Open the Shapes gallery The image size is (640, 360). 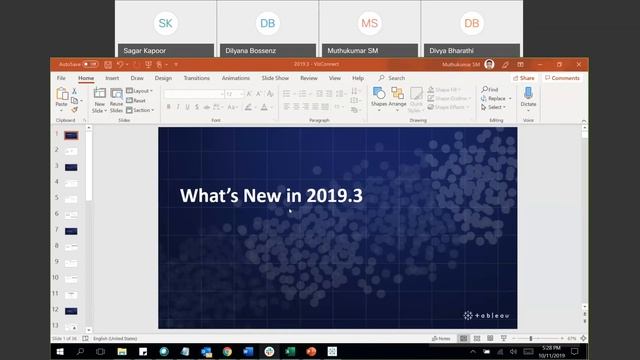379,99
